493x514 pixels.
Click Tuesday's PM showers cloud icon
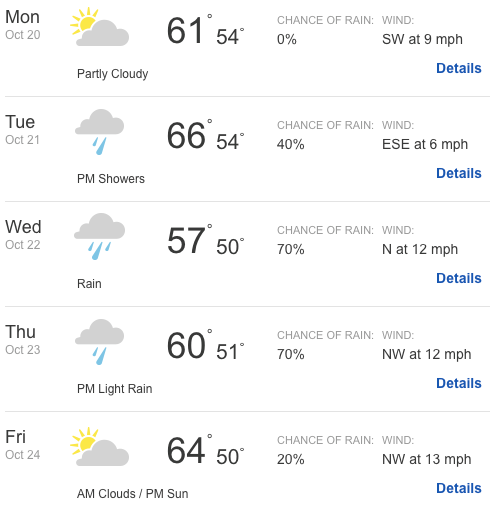click(x=99, y=132)
